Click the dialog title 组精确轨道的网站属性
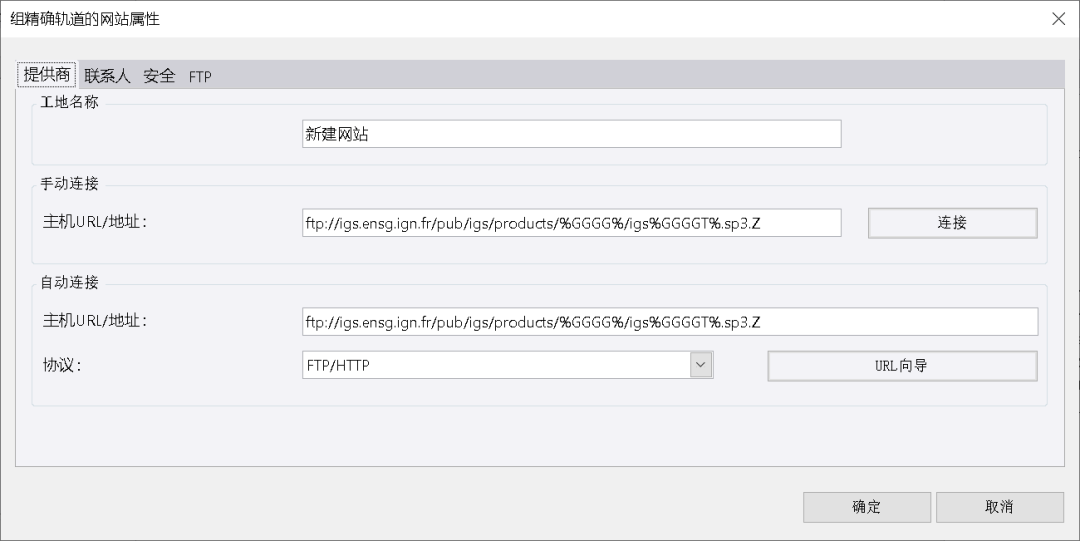This screenshot has width=1080, height=541. tap(85, 19)
